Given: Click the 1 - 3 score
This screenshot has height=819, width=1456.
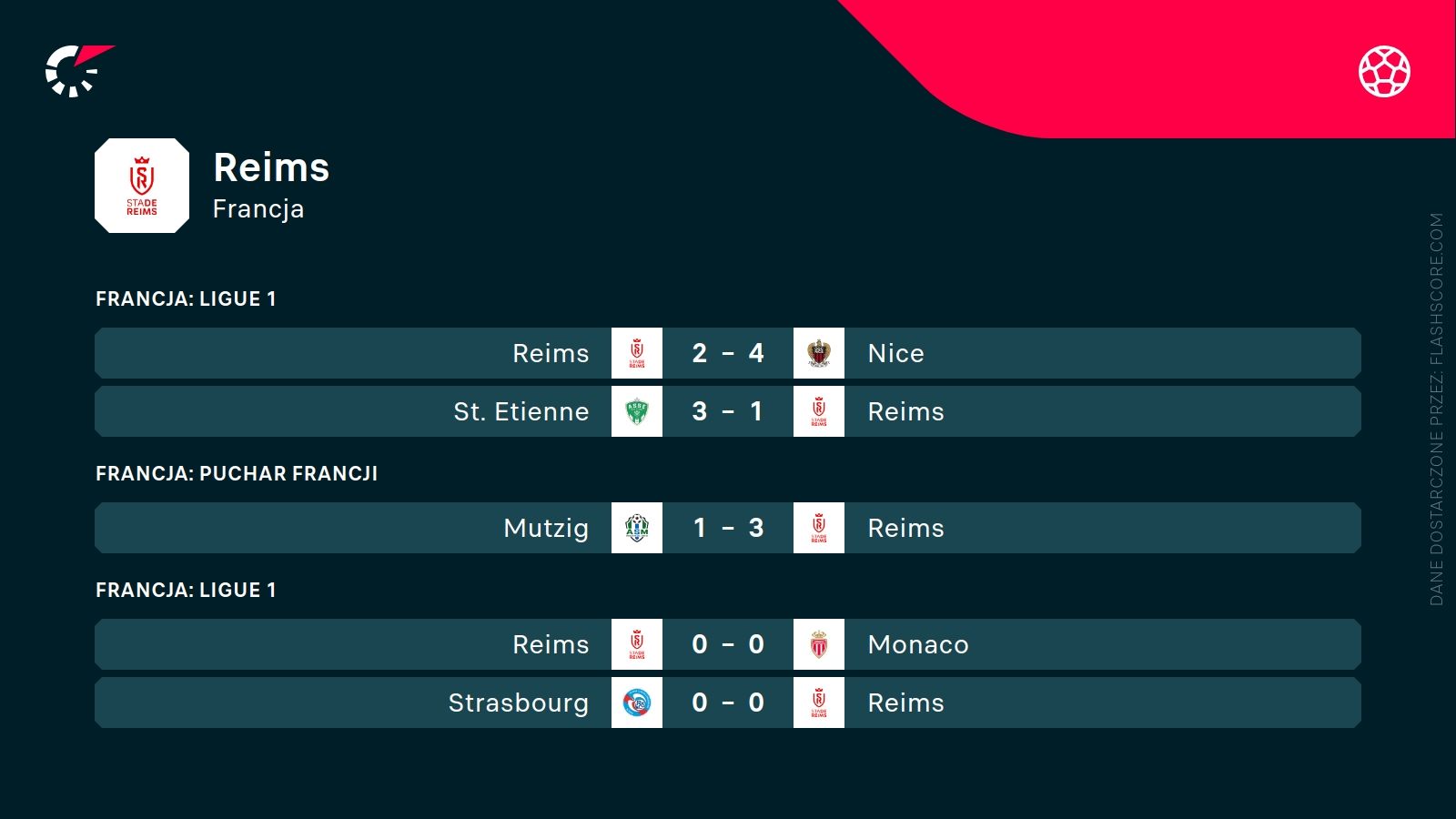Looking at the screenshot, I should tap(728, 528).
